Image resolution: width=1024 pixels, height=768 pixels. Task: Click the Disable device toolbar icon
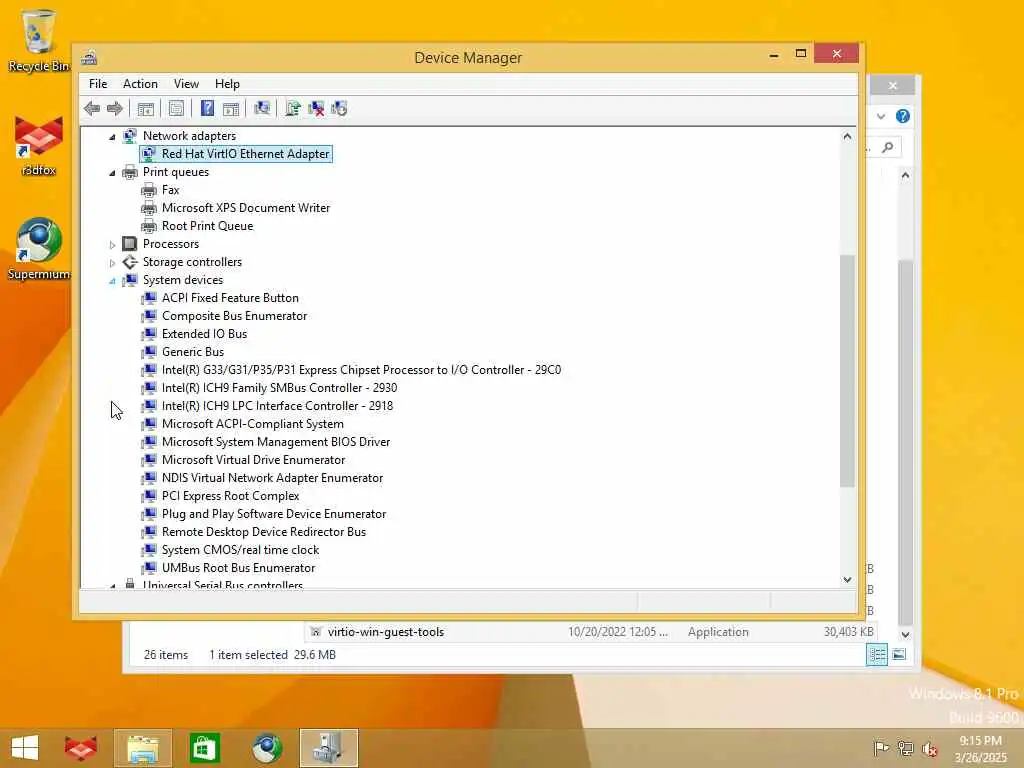pyautogui.click(x=339, y=108)
